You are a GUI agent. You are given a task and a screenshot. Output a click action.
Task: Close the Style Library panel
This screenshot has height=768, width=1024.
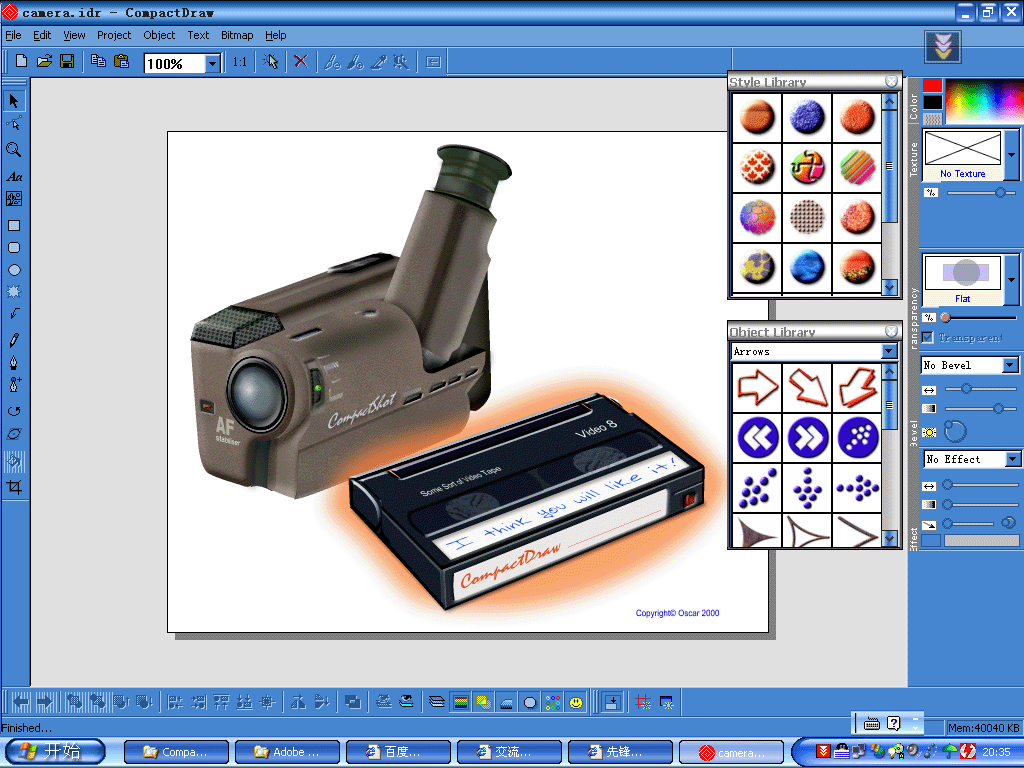pyautogui.click(x=891, y=81)
